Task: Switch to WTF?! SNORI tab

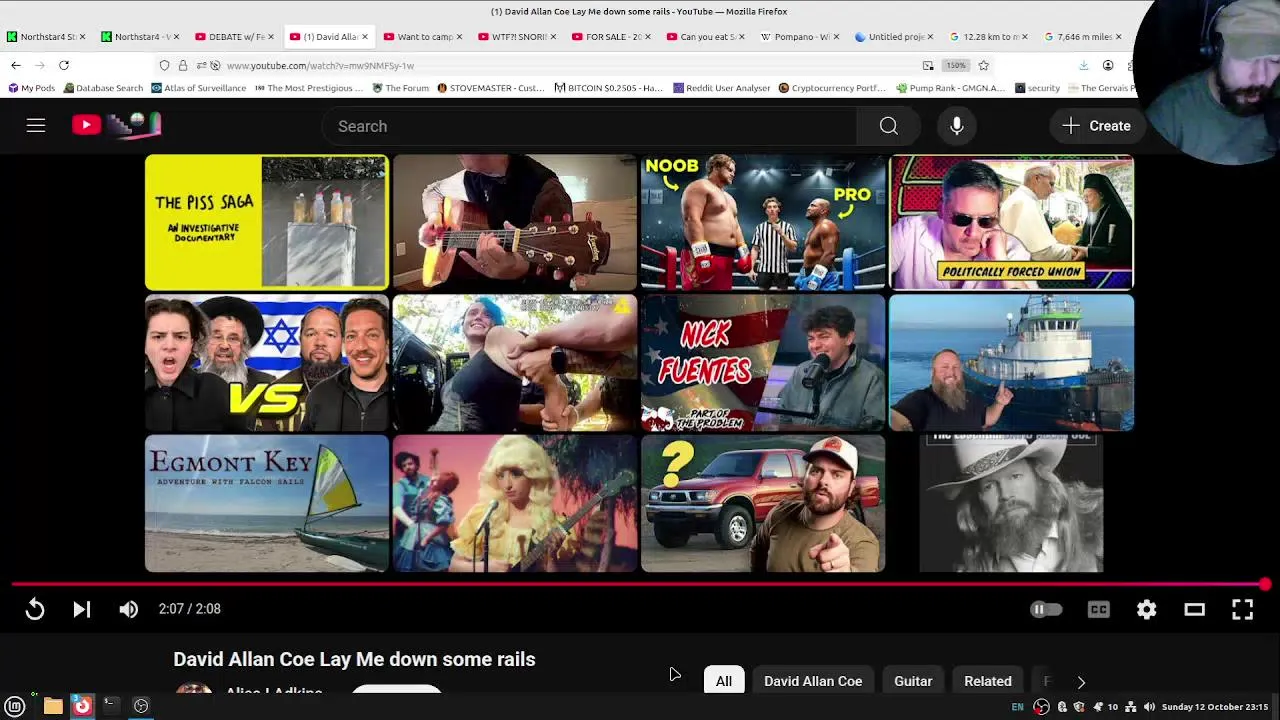Action: click(x=519, y=37)
